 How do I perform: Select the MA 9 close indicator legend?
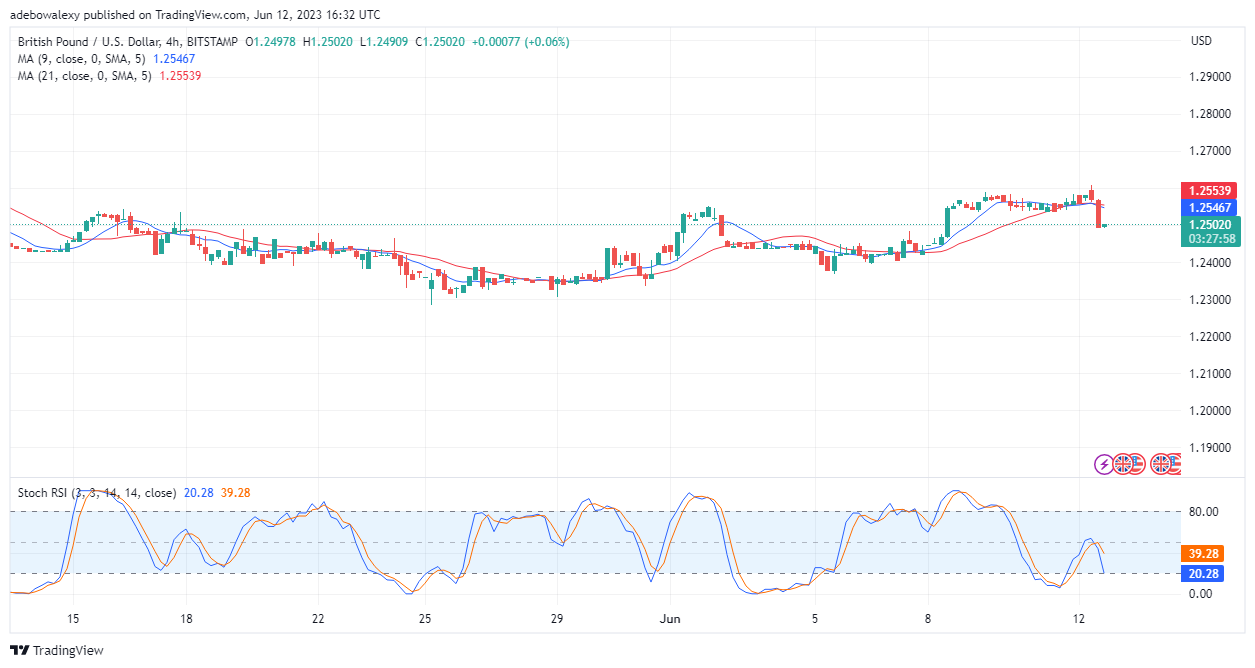coord(107,60)
